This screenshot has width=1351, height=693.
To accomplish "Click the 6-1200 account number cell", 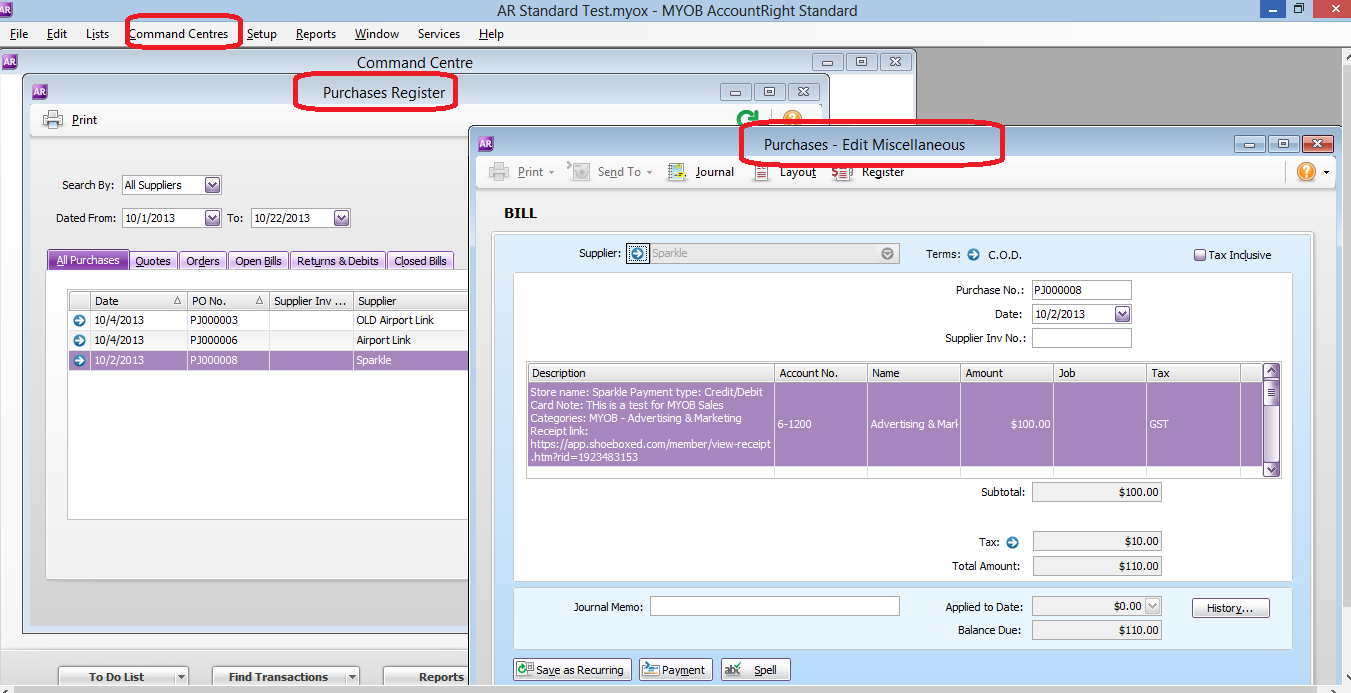I will (821, 424).
